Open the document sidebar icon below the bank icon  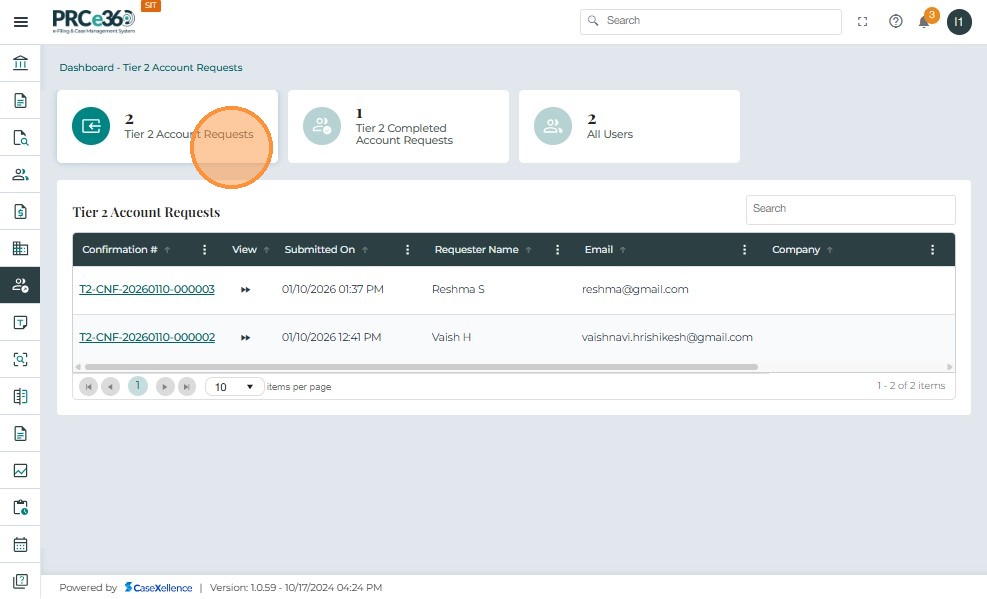[20, 101]
